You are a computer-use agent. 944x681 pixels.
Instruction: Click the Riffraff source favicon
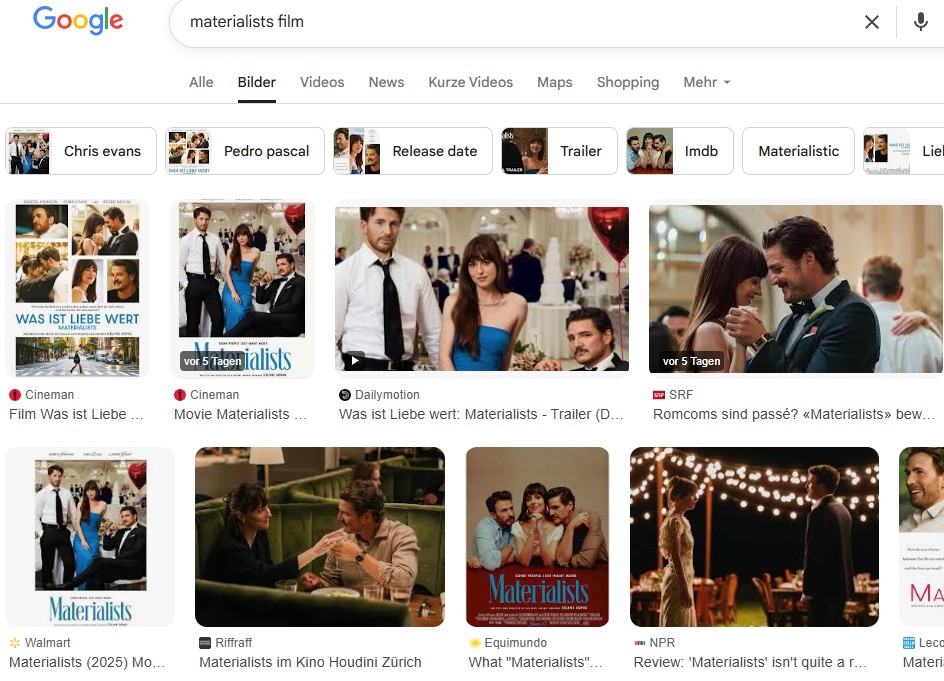click(x=205, y=643)
